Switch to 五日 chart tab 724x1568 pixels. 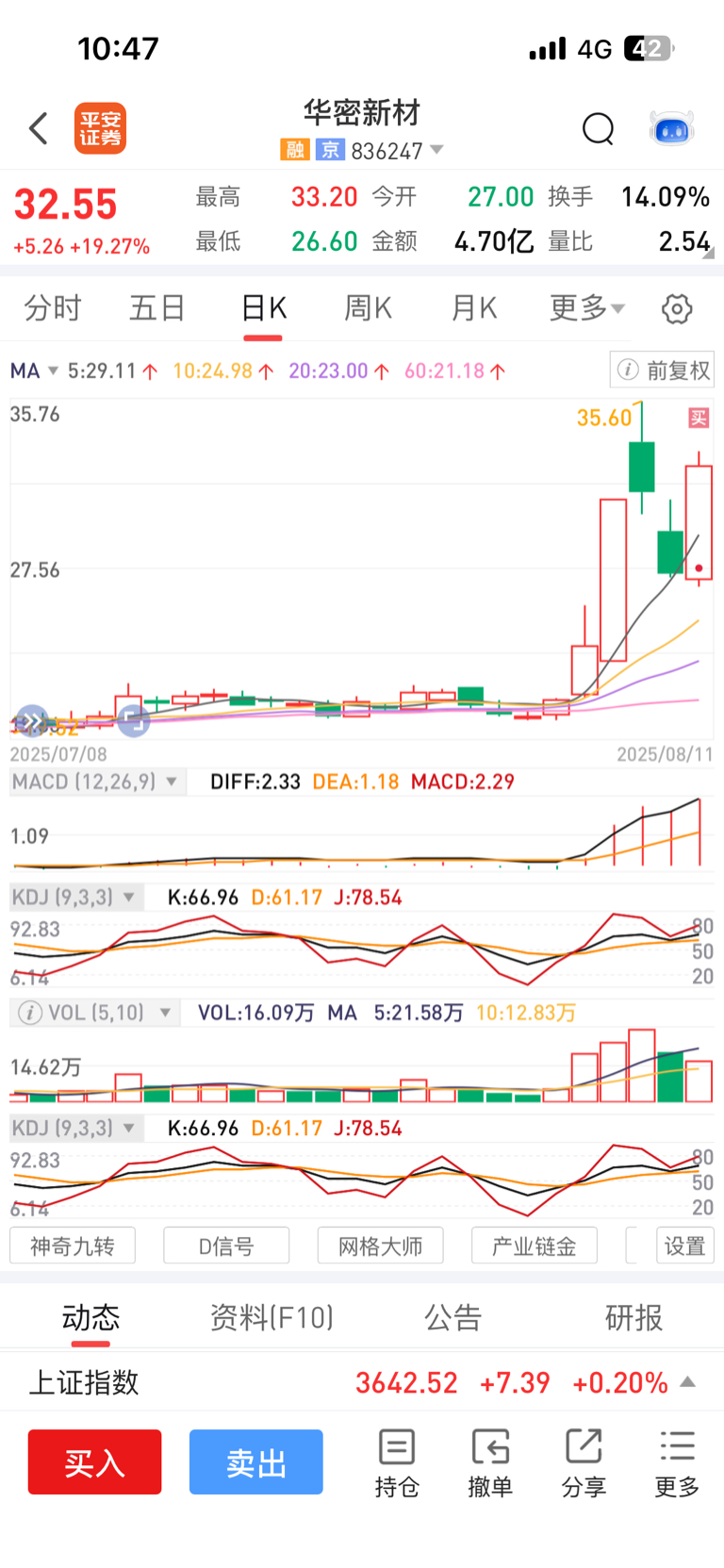click(157, 308)
